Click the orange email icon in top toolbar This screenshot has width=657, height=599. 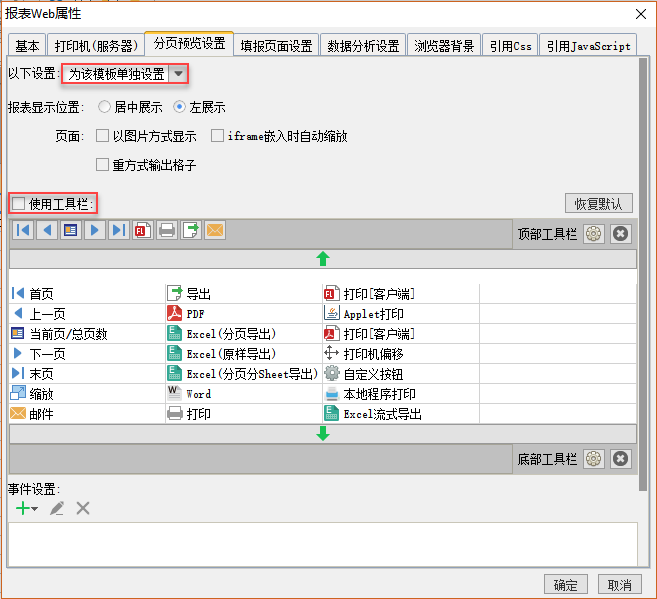[215, 230]
